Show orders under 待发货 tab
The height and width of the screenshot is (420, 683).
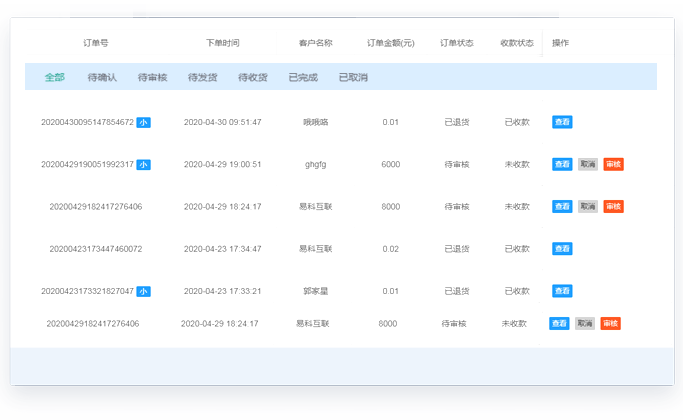pos(202,77)
